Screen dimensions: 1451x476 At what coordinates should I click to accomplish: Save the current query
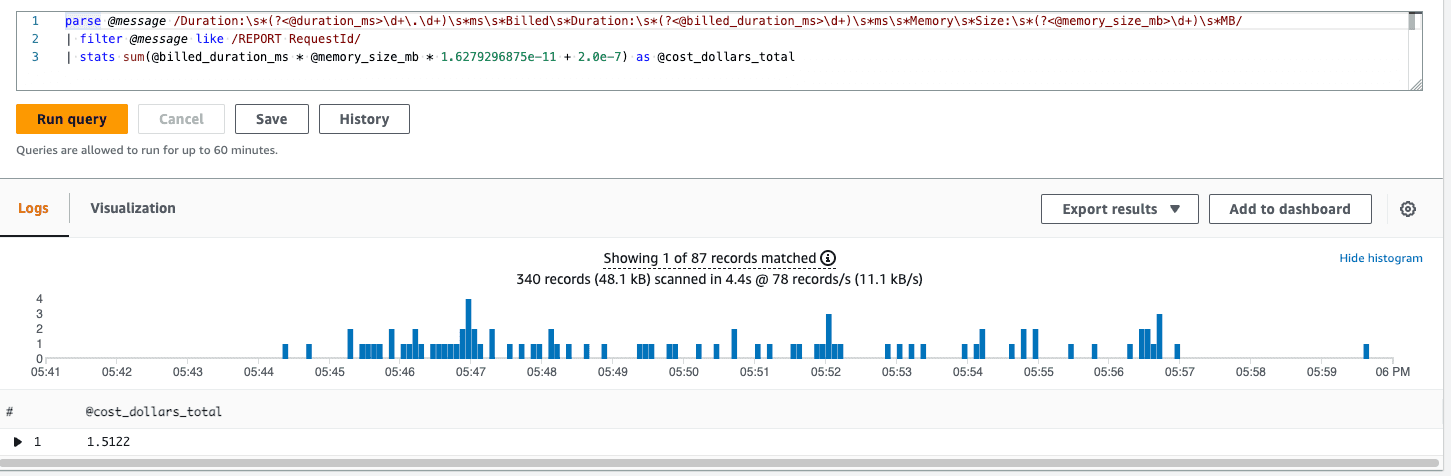[271, 119]
